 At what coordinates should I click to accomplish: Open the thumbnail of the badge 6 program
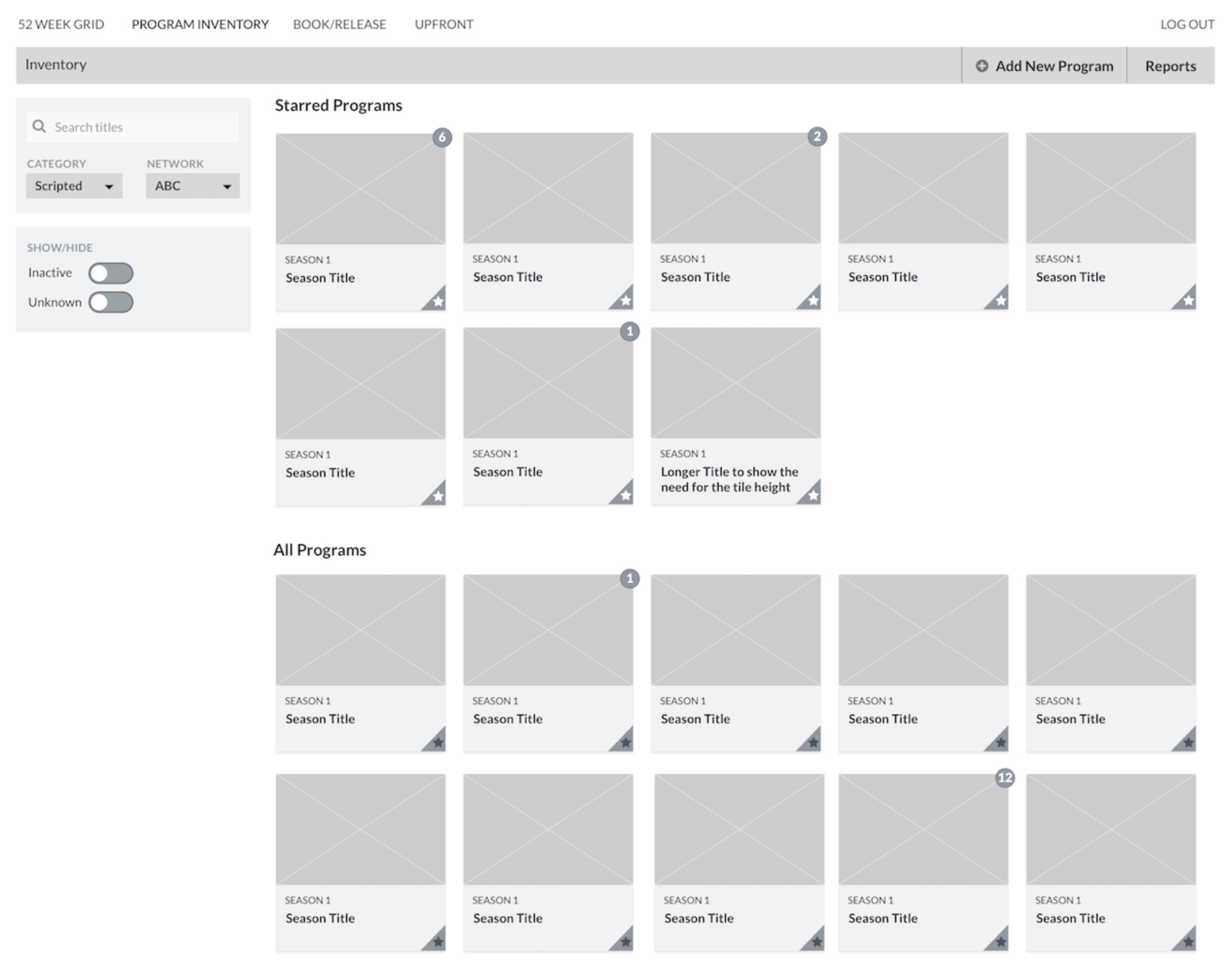click(x=360, y=189)
